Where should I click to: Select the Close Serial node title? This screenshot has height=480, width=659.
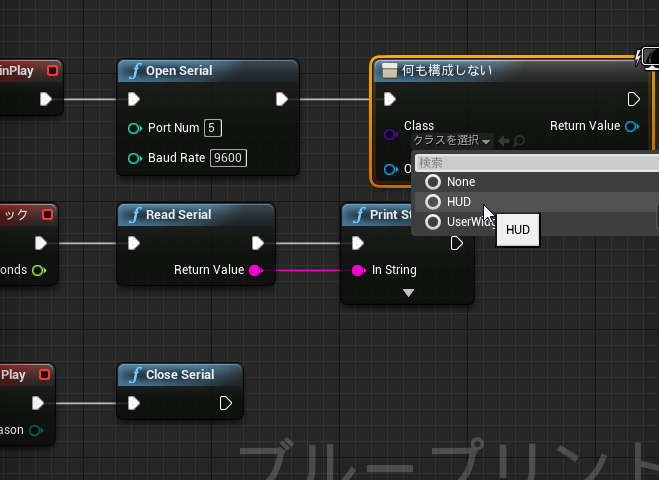coord(180,375)
